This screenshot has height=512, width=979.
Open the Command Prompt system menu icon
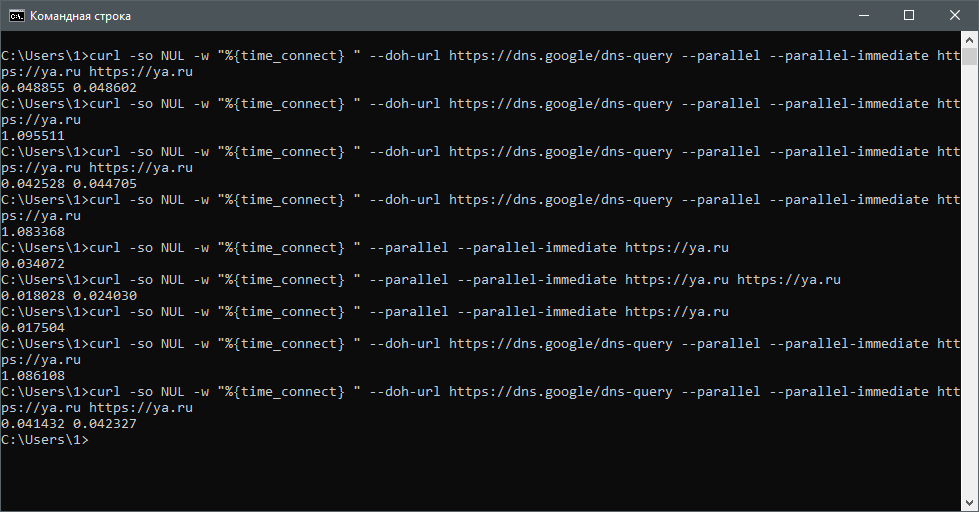point(16,16)
